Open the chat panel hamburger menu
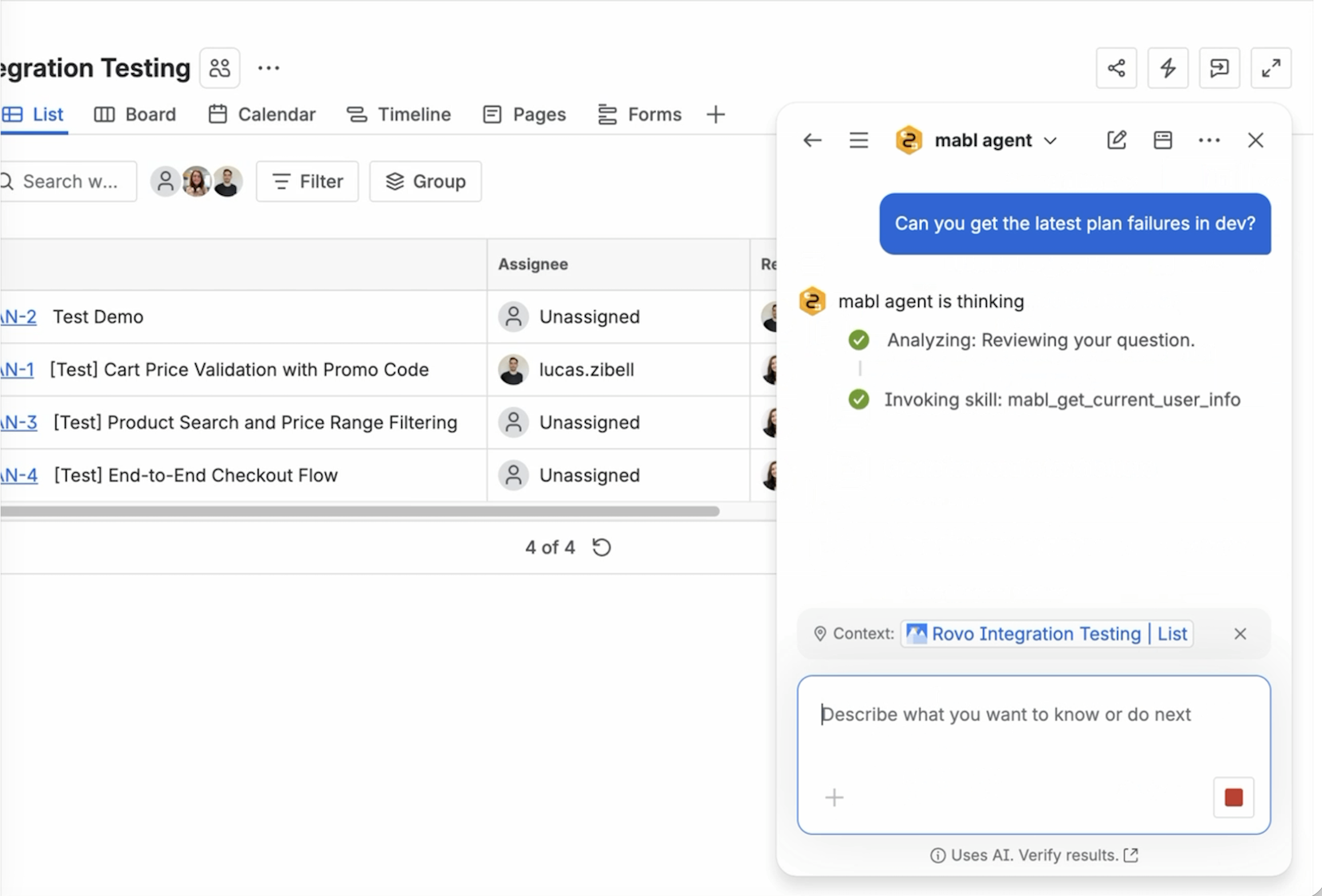The width and height of the screenshot is (1322, 896). click(859, 140)
